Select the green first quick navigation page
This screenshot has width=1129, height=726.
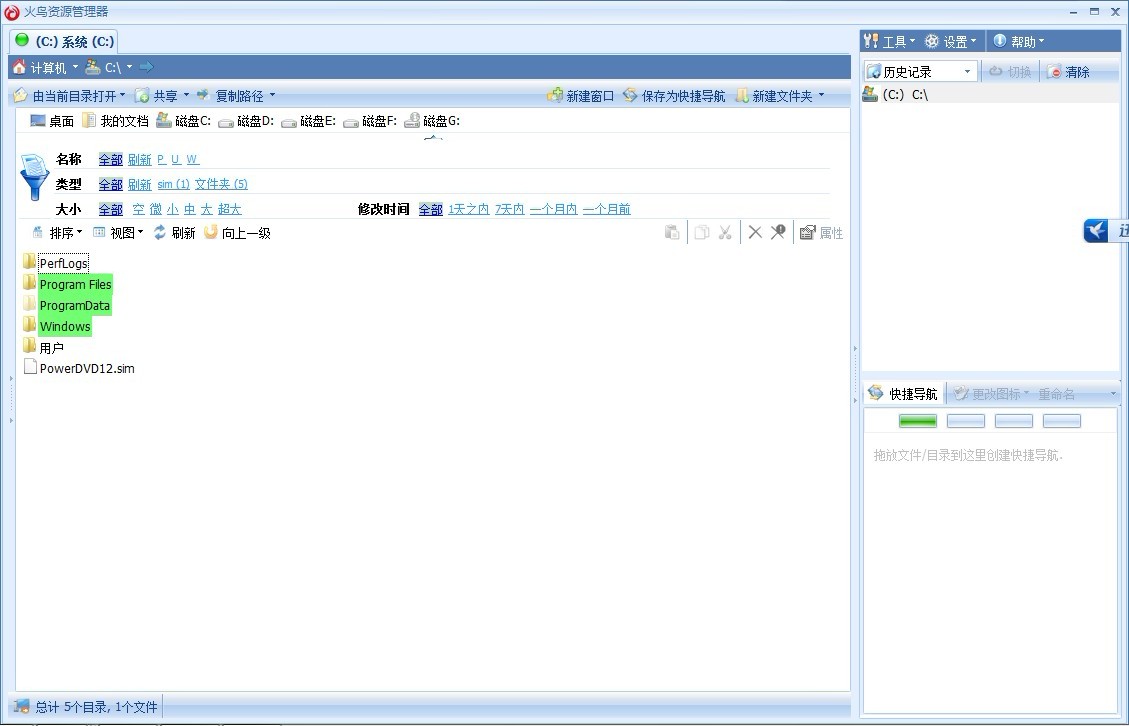point(917,421)
